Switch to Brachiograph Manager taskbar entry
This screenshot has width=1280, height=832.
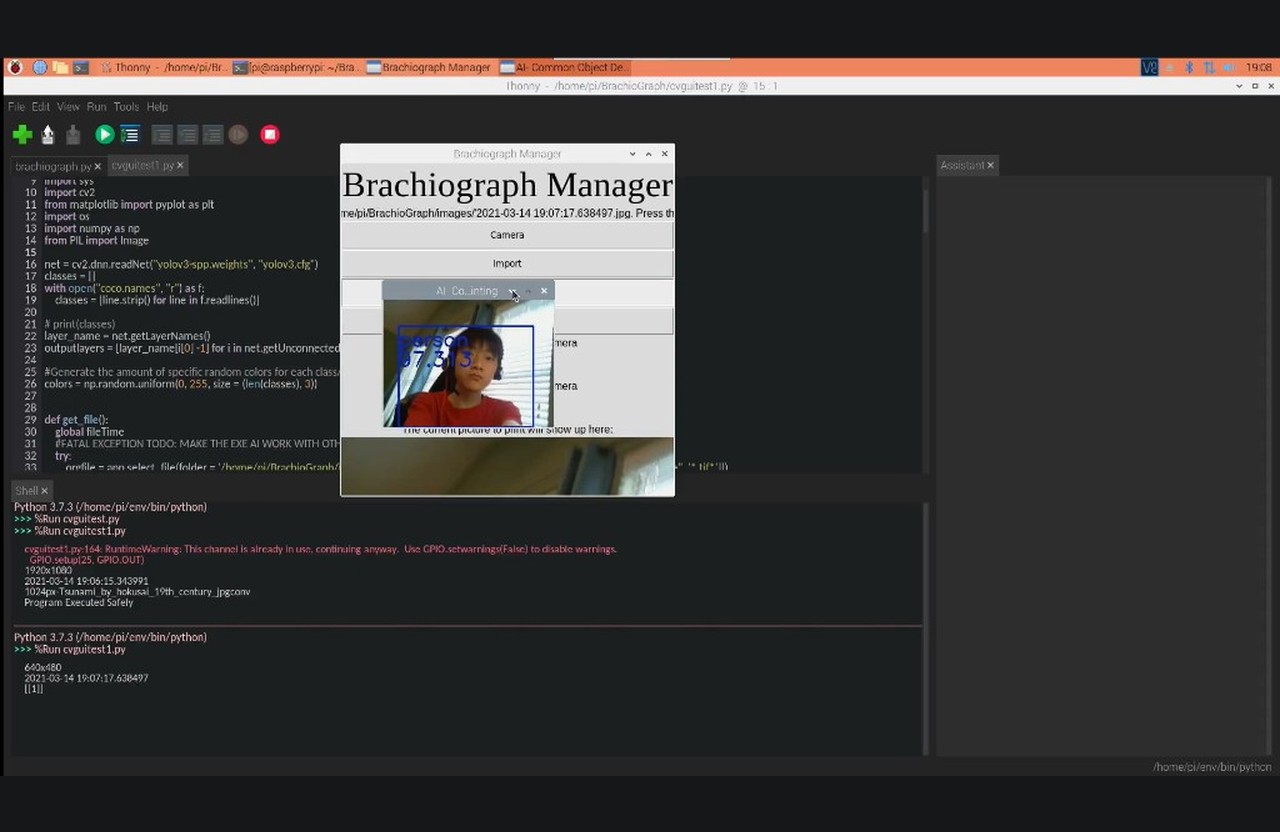pos(430,67)
